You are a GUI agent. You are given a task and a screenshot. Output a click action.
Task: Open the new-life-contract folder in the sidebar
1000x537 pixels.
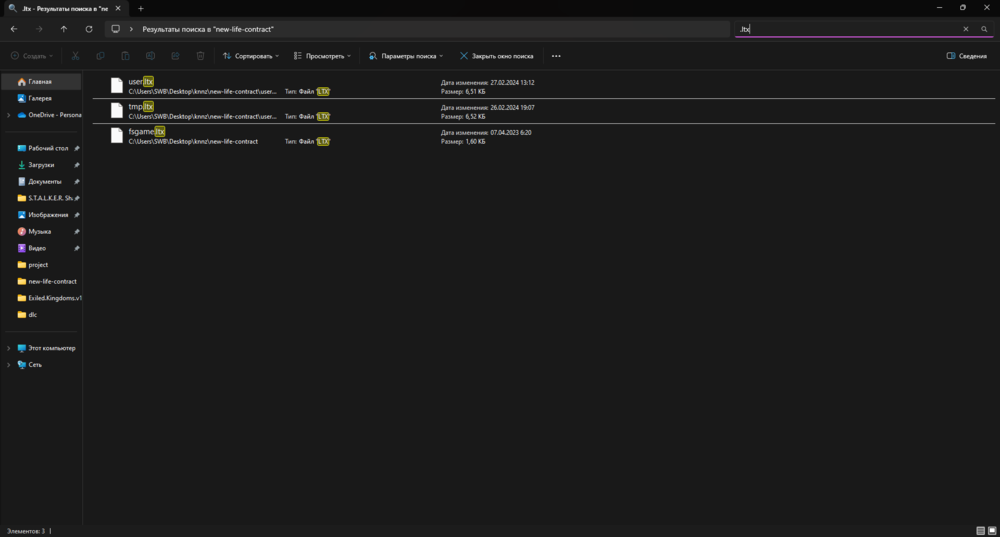pyautogui.click(x=52, y=281)
